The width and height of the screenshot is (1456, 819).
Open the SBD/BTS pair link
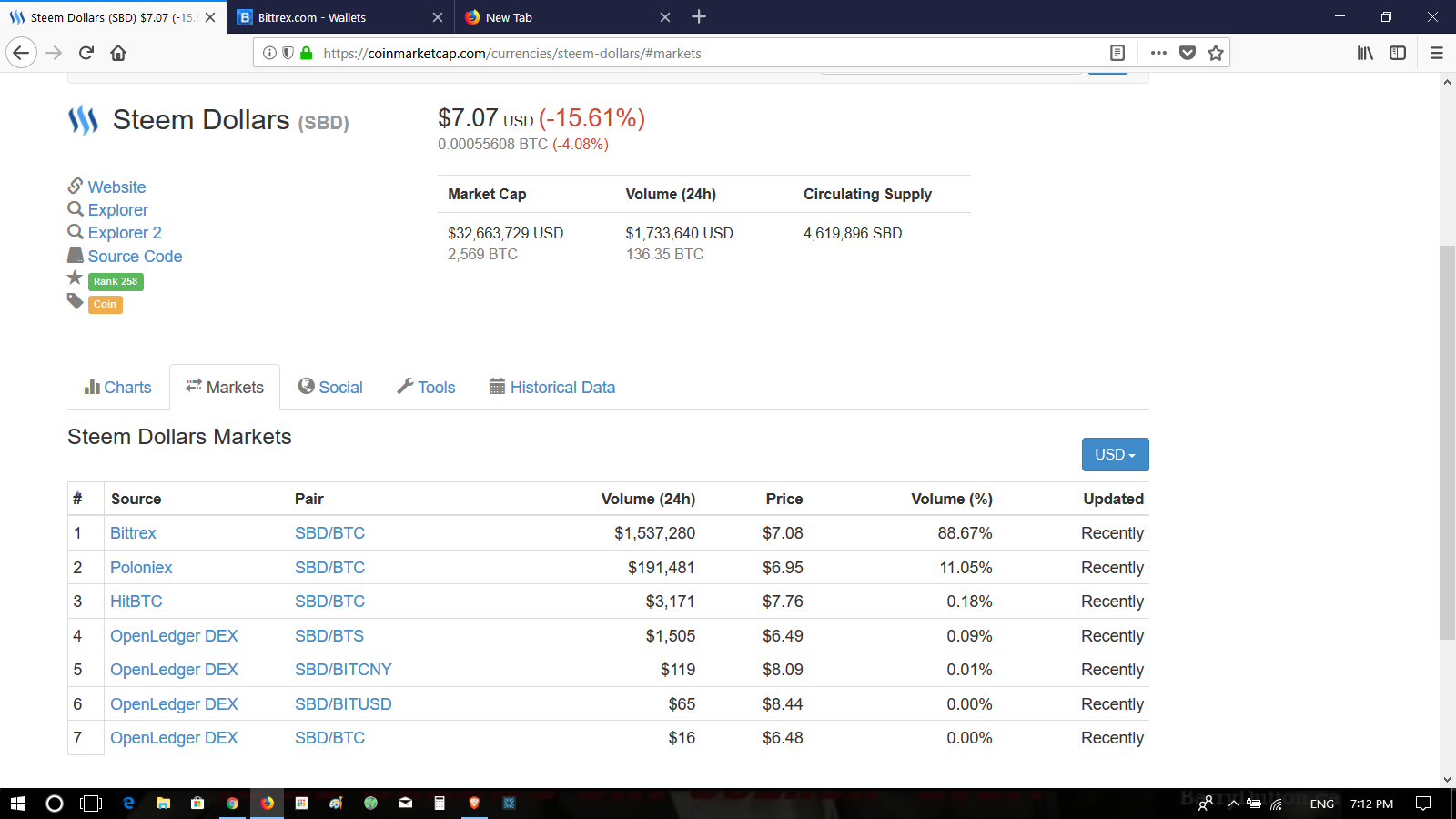coord(329,636)
